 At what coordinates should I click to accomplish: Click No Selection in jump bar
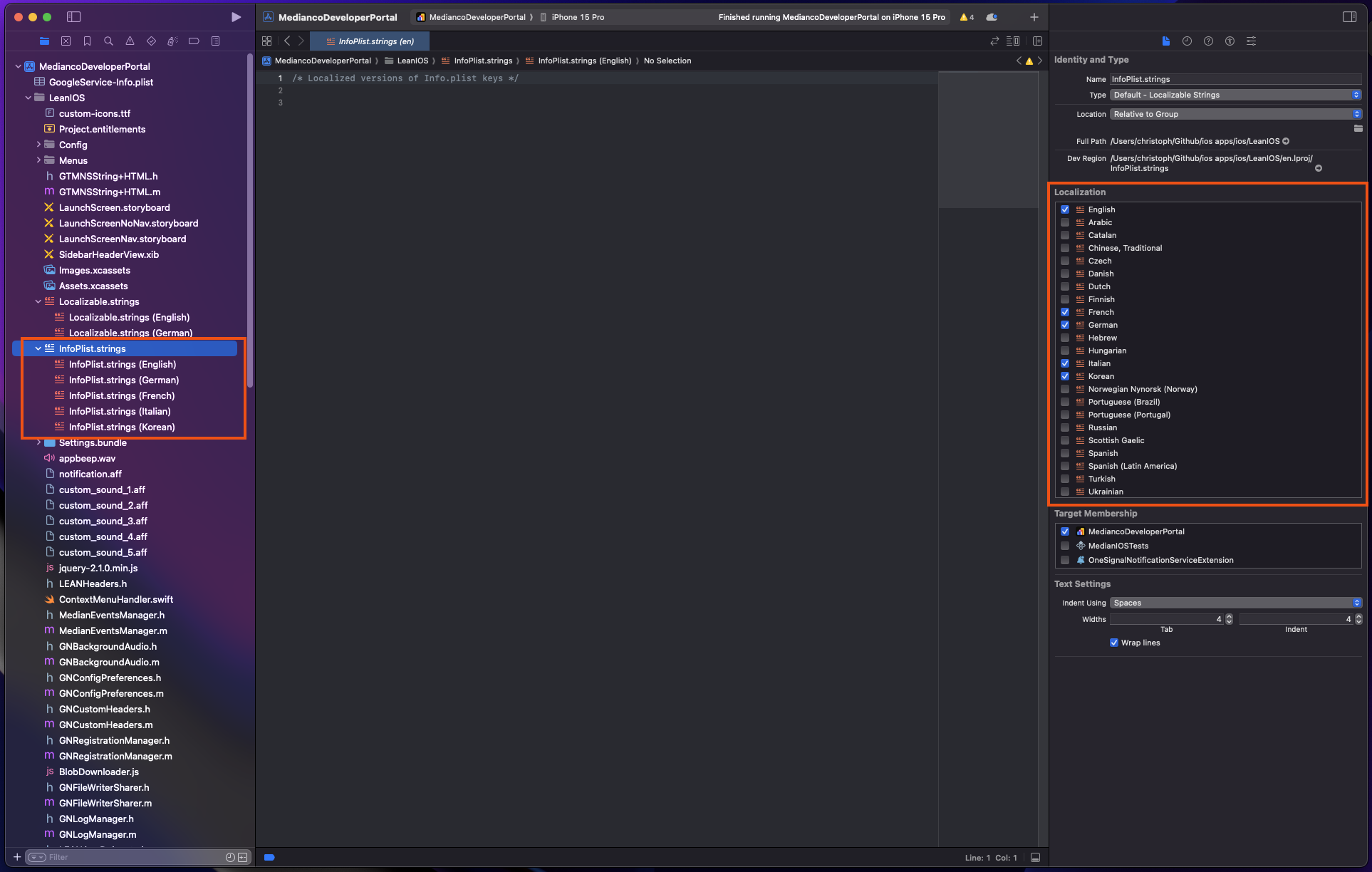click(667, 61)
